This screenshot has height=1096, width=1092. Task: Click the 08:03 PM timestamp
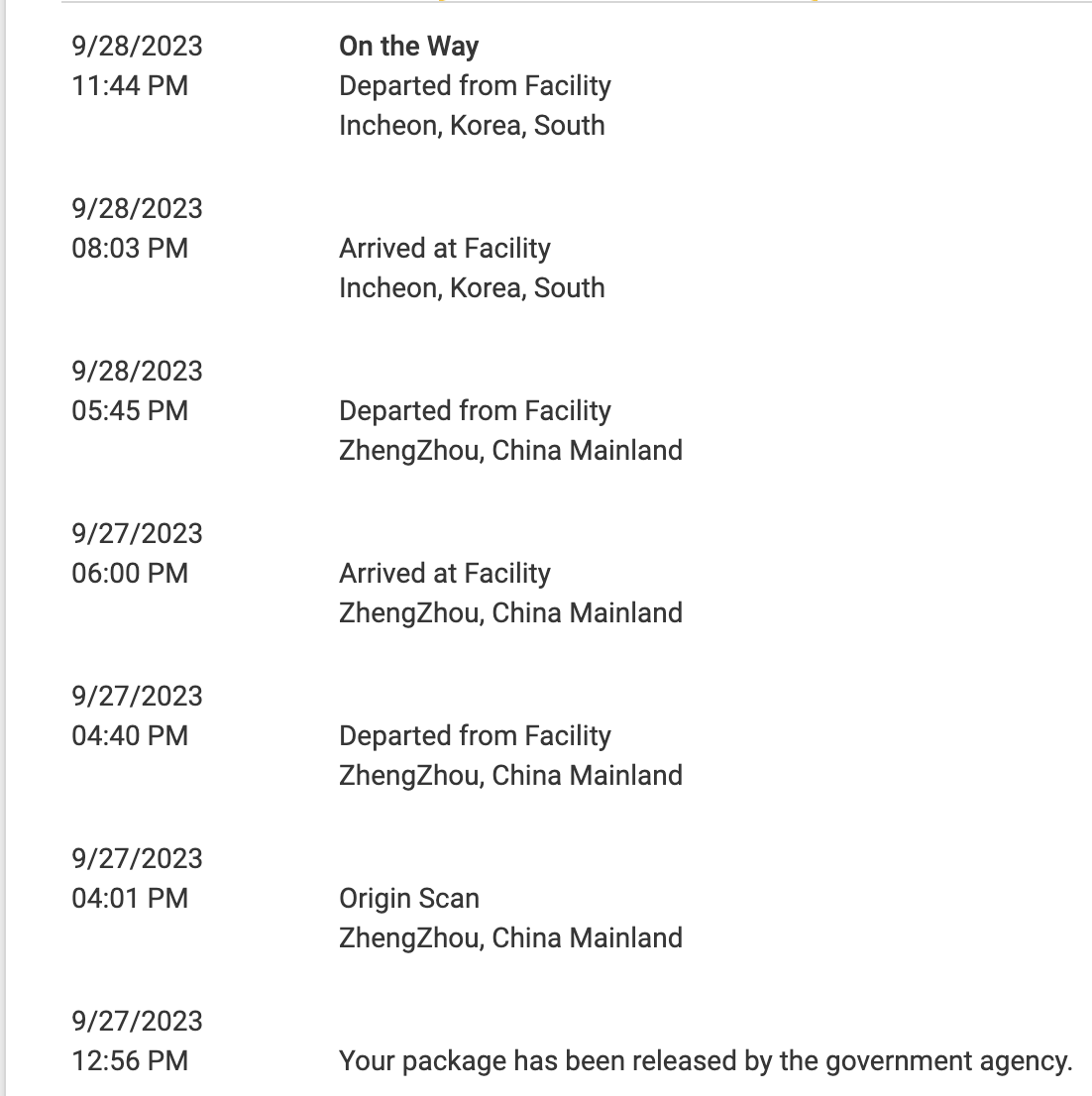(130, 249)
